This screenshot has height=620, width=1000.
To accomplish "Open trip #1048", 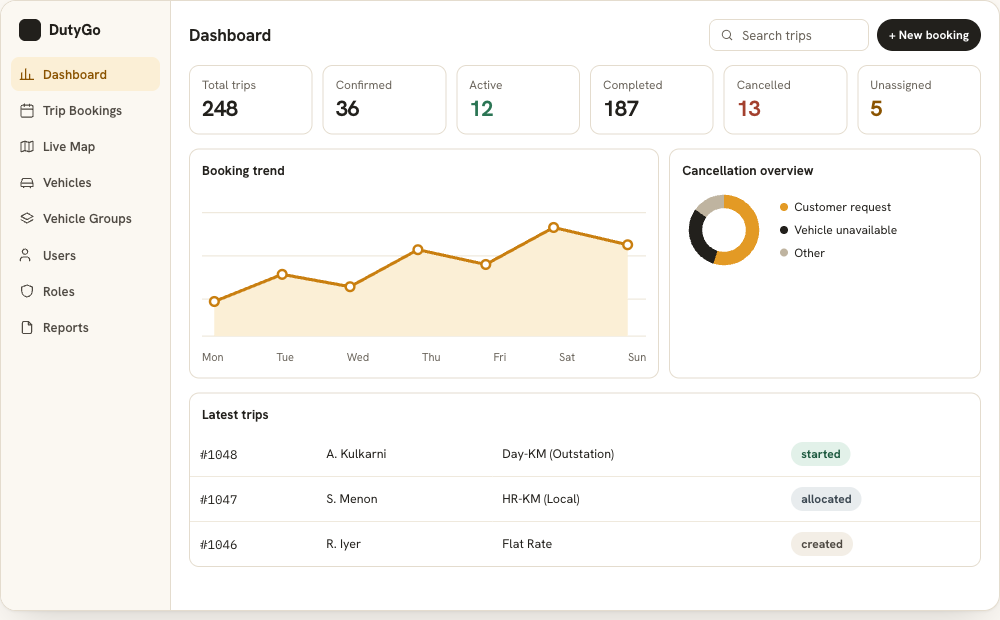I will [x=219, y=455].
